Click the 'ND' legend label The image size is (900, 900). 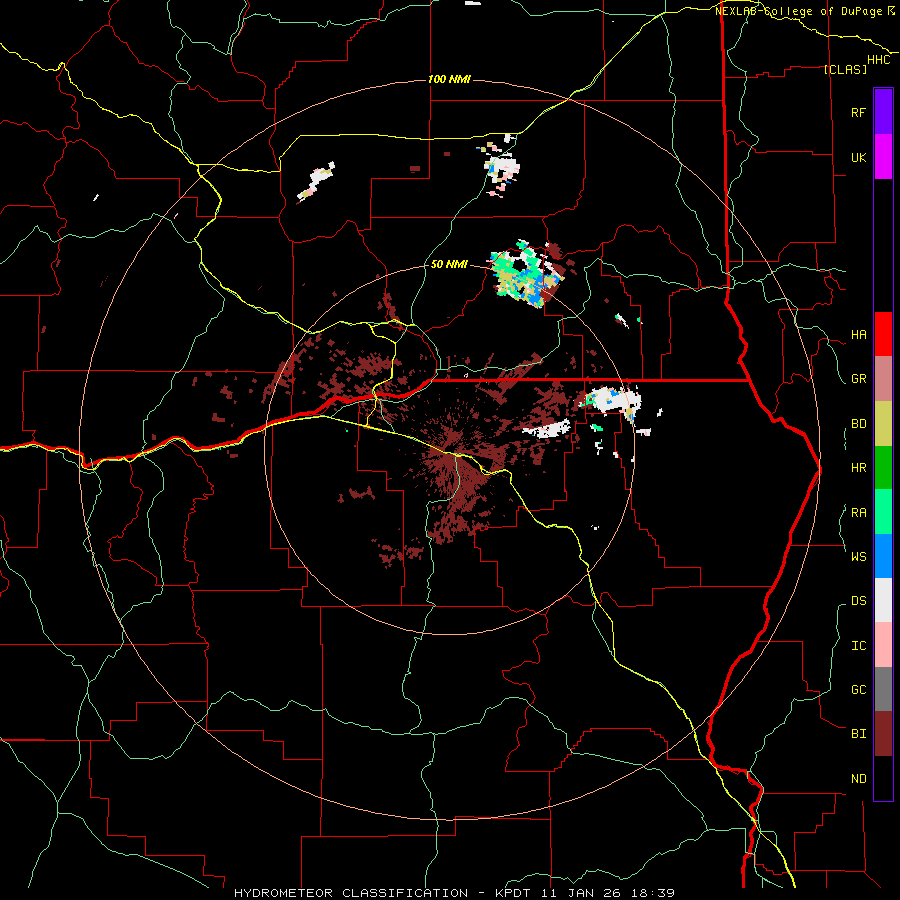click(858, 779)
